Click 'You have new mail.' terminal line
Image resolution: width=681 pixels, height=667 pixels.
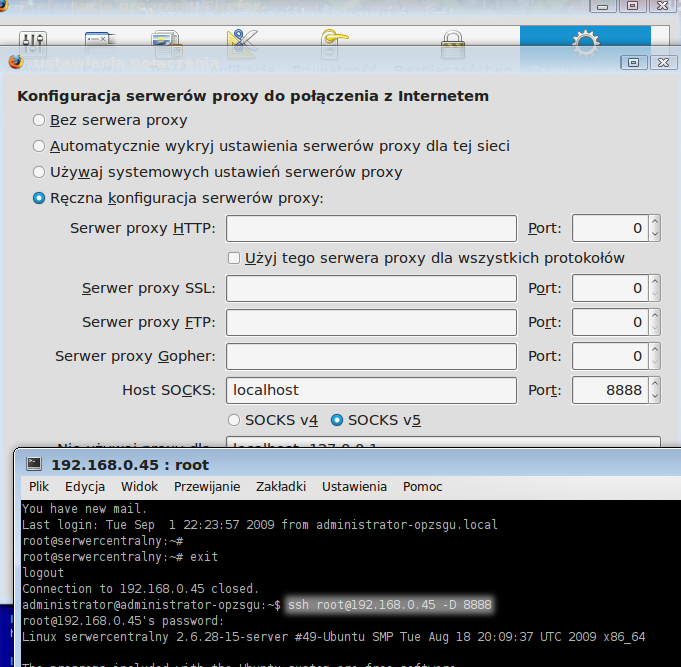85,509
